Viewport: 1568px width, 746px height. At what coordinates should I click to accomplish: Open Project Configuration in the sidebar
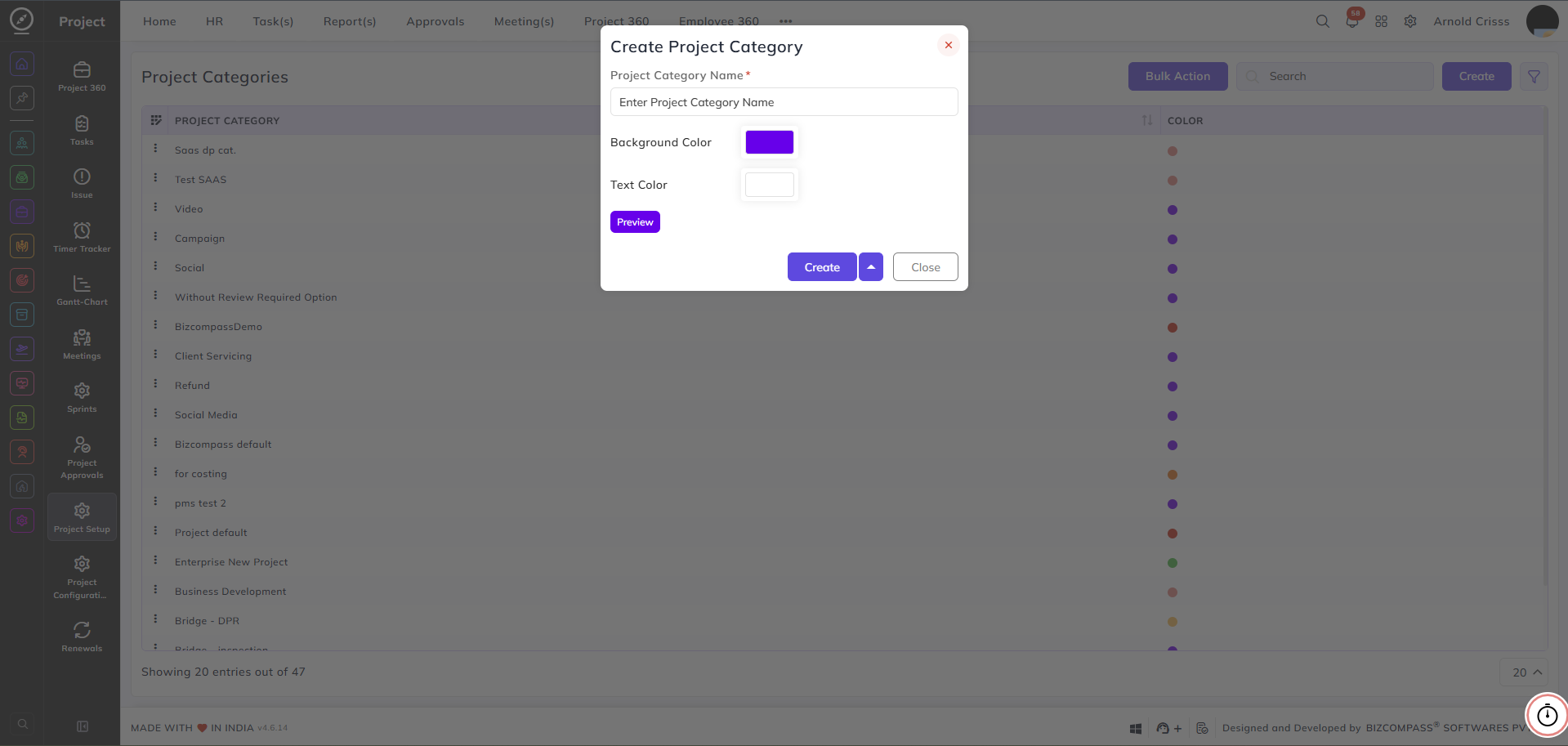(82, 577)
